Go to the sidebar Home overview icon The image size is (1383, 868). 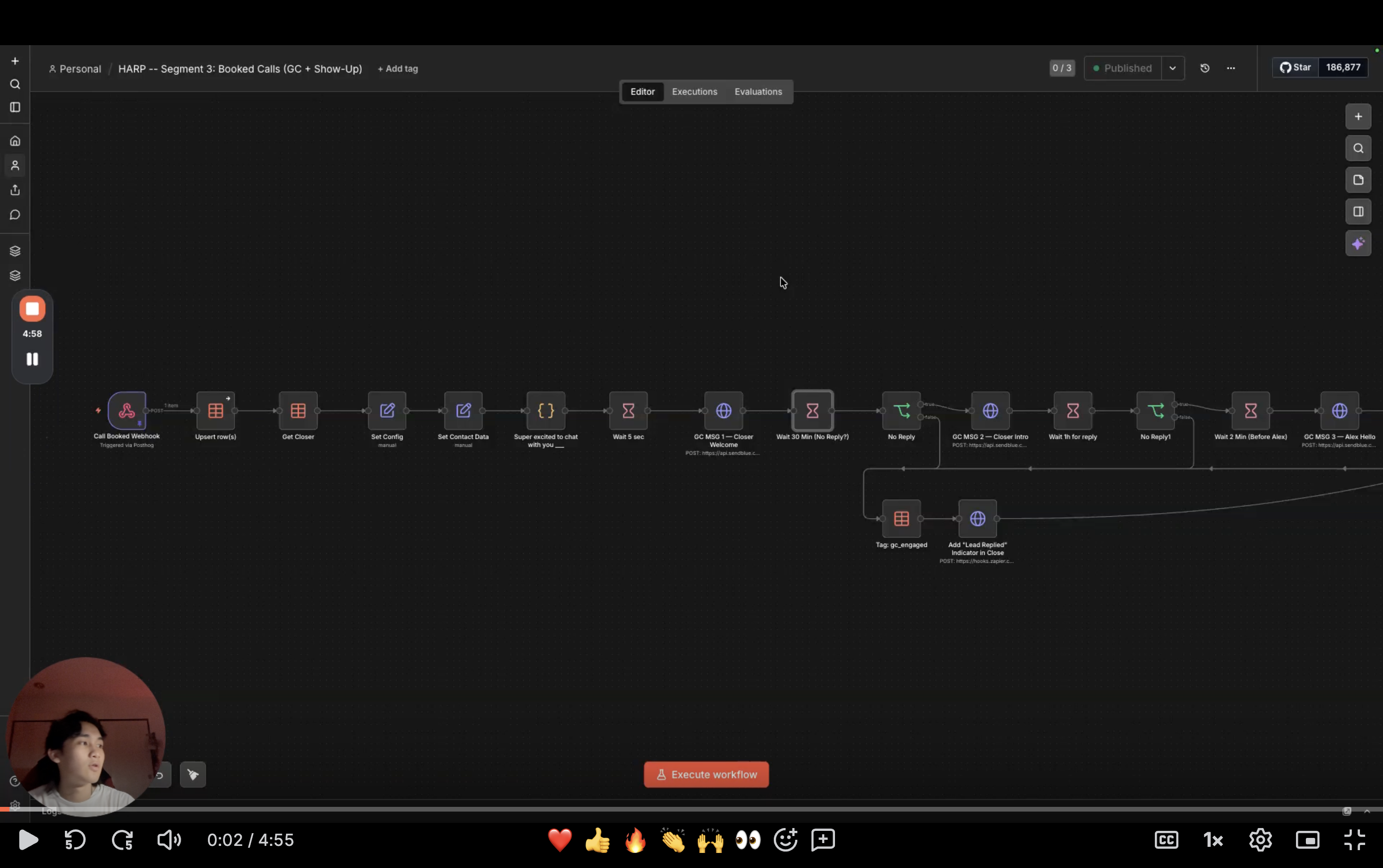pos(15,141)
